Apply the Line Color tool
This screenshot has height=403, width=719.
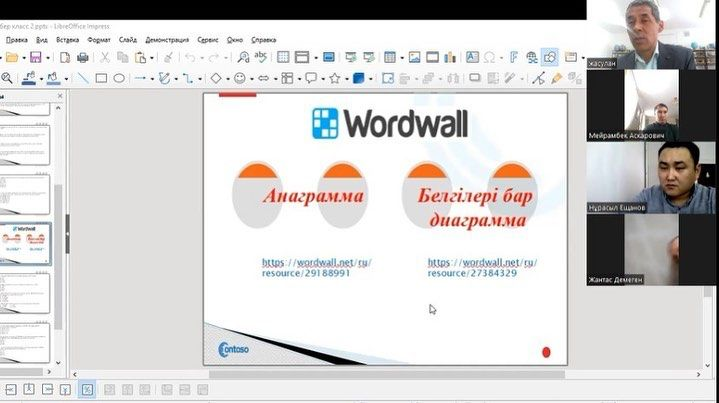(x=29, y=78)
